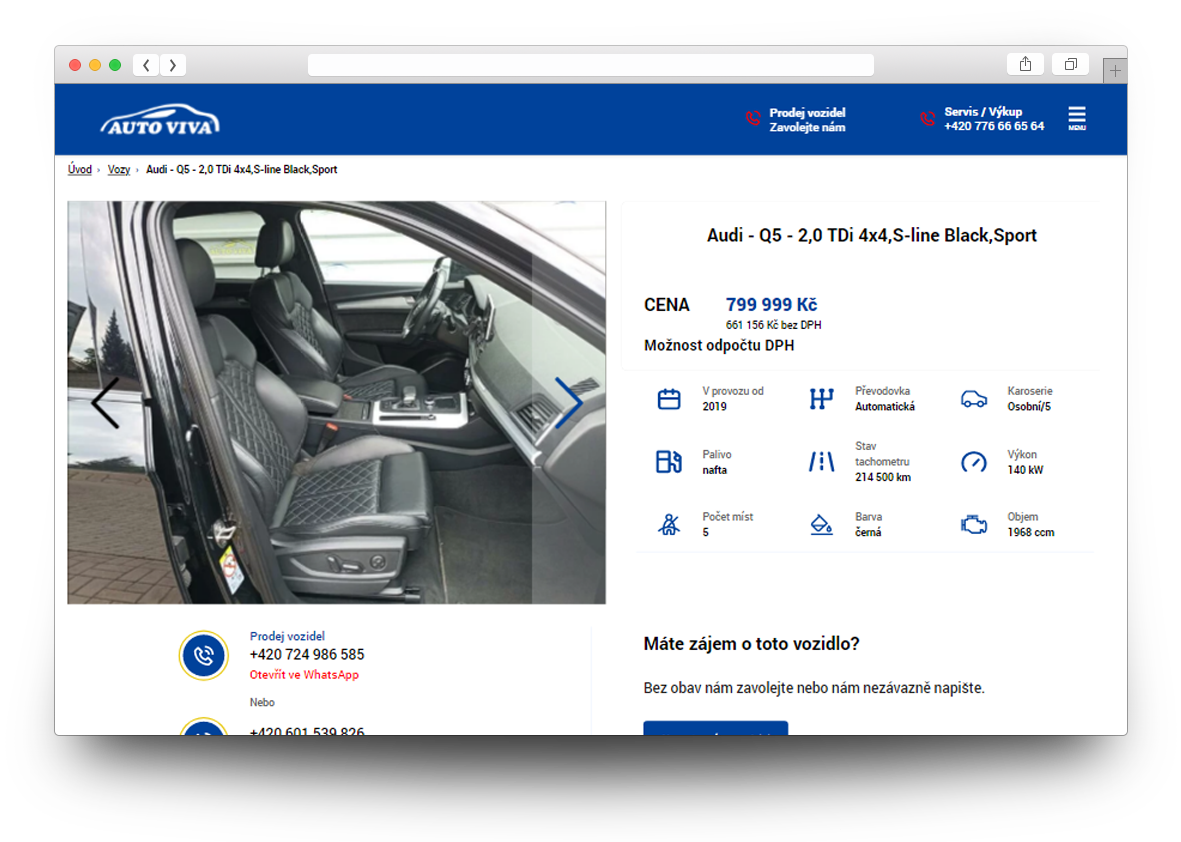This screenshot has width=1181, height=842.
Task: Click the browser address bar
Action: click(x=590, y=65)
